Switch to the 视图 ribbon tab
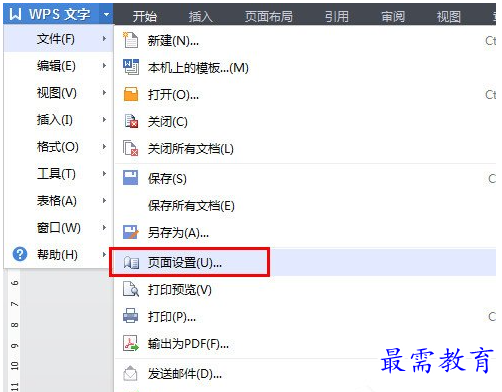This screenshot has height=392, width=502. [449, 16]
